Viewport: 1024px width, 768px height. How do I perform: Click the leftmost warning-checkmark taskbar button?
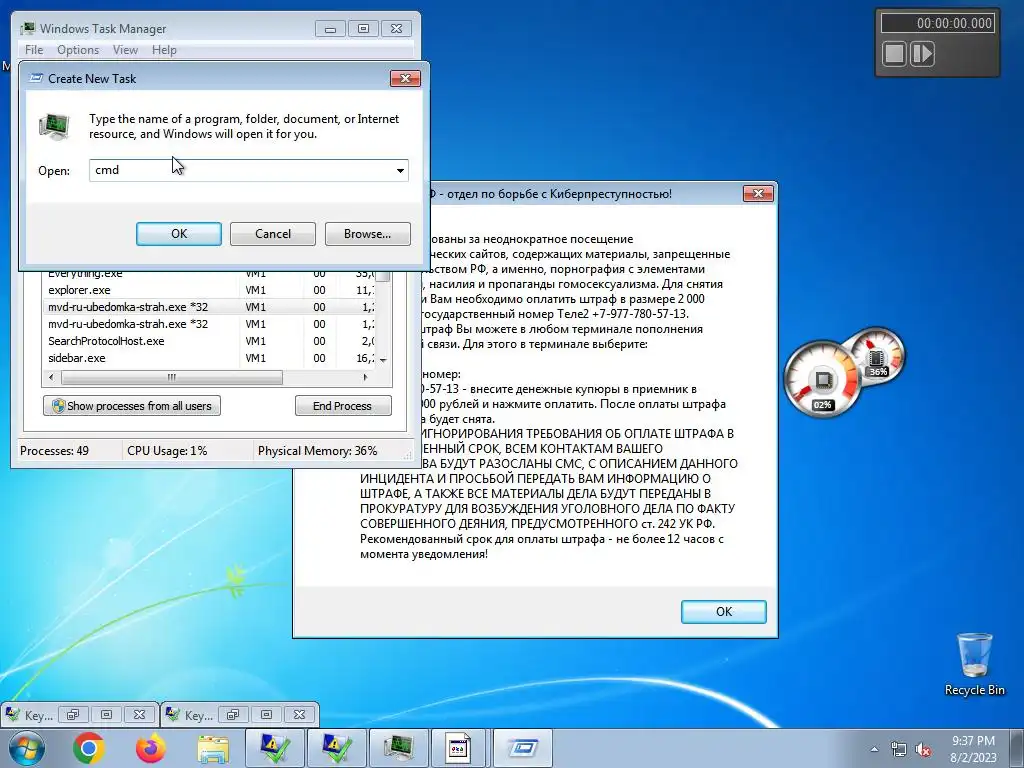coord(274,748)
